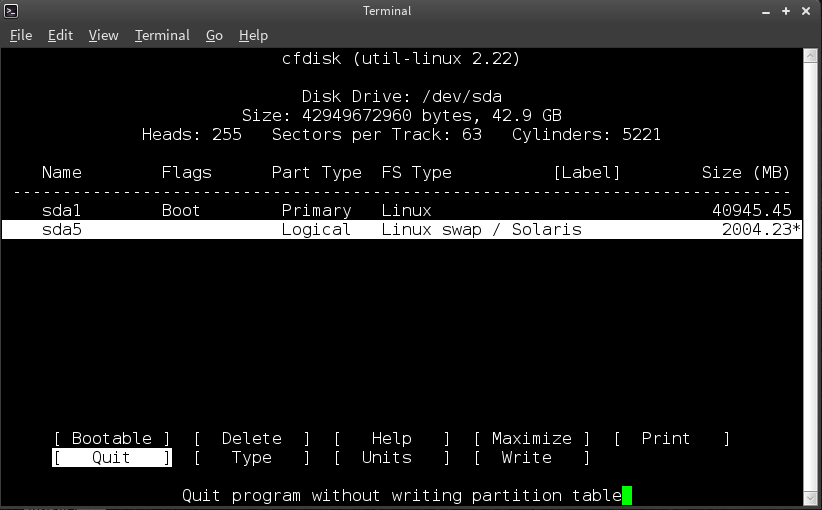Screen dimensions: 822x510
Task: Click the 'Heads: 255' text
Action: click(192, 134)
